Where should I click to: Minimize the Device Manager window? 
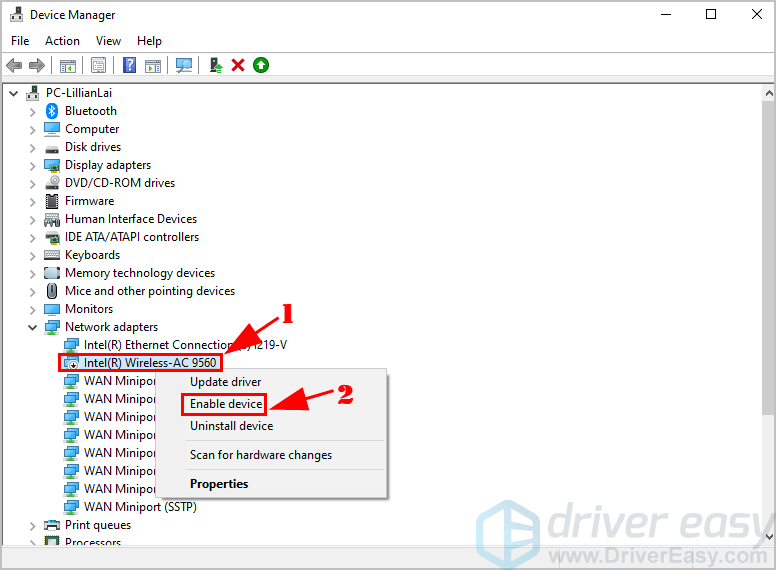(666, 14)
